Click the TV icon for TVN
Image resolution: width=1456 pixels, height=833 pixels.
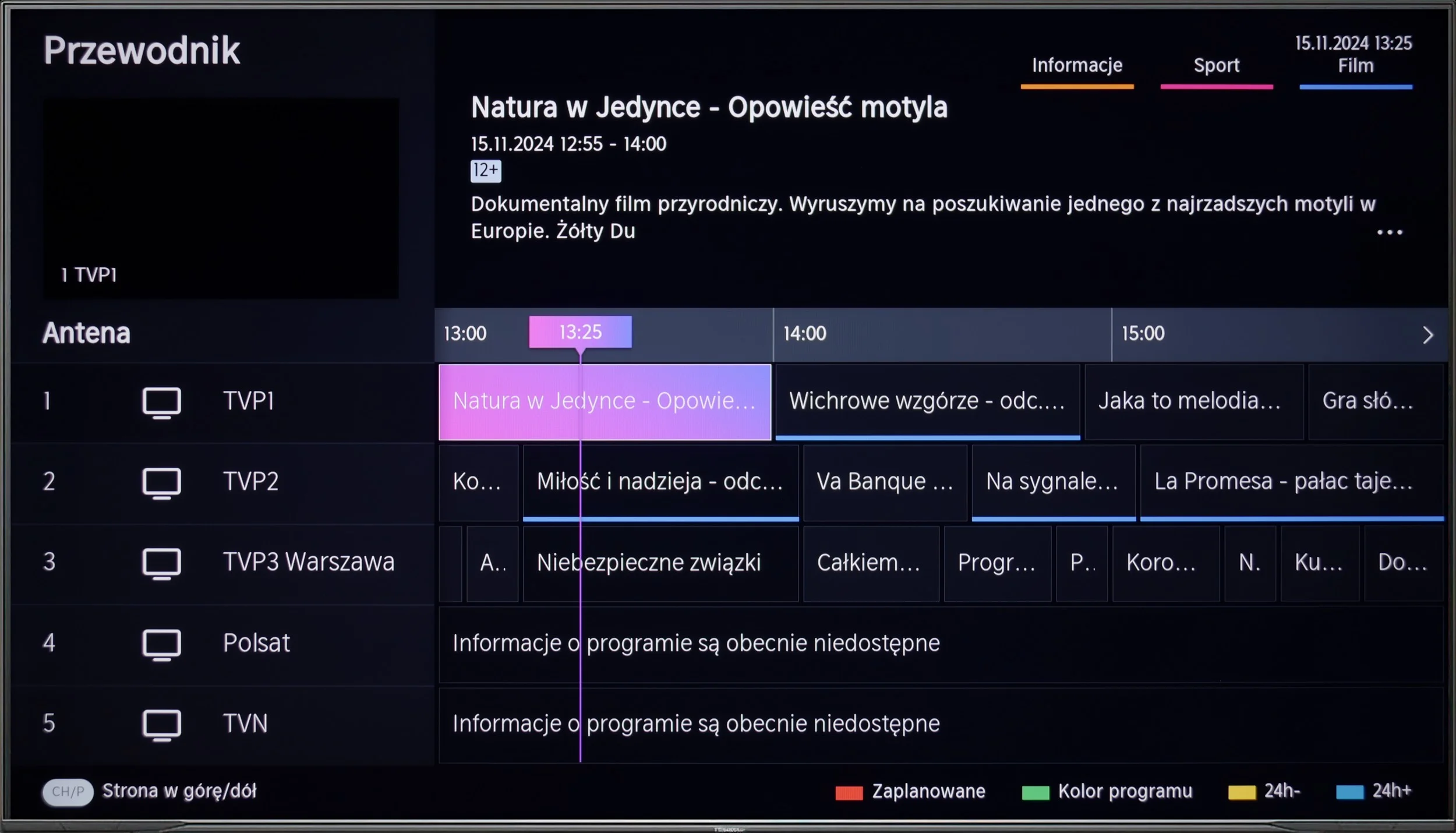[161, 725]
